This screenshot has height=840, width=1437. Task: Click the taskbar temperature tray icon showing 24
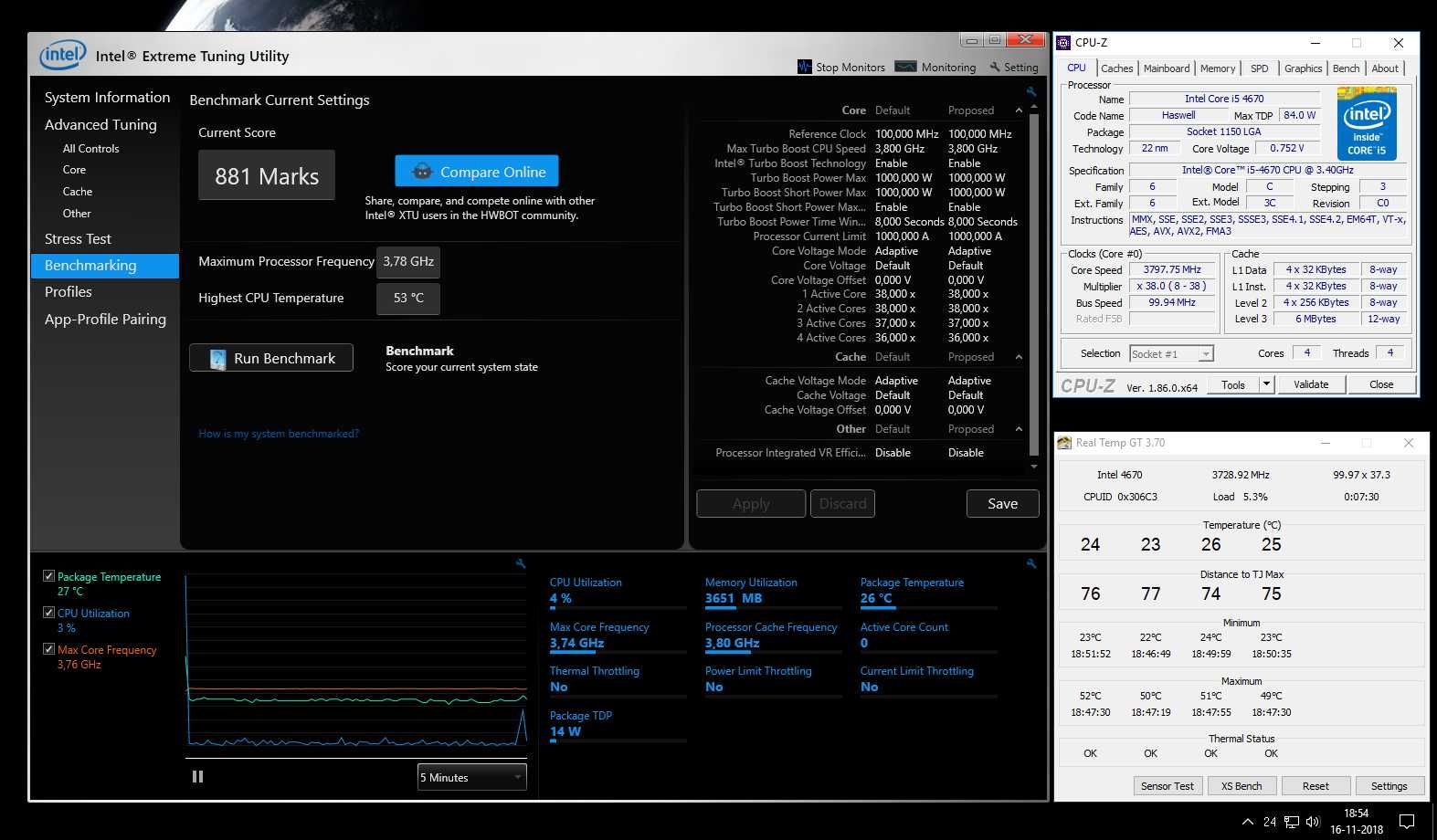tap(1270, 822)
